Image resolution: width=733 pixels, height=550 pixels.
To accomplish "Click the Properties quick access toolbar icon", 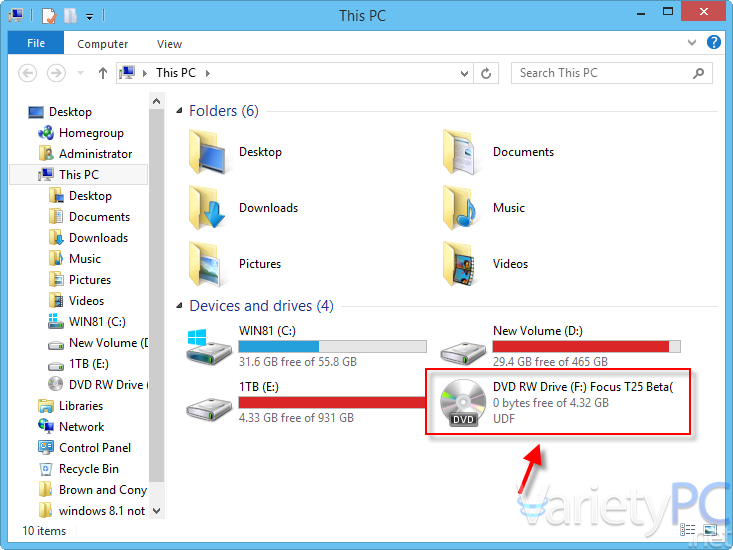I will click(49, 16).
